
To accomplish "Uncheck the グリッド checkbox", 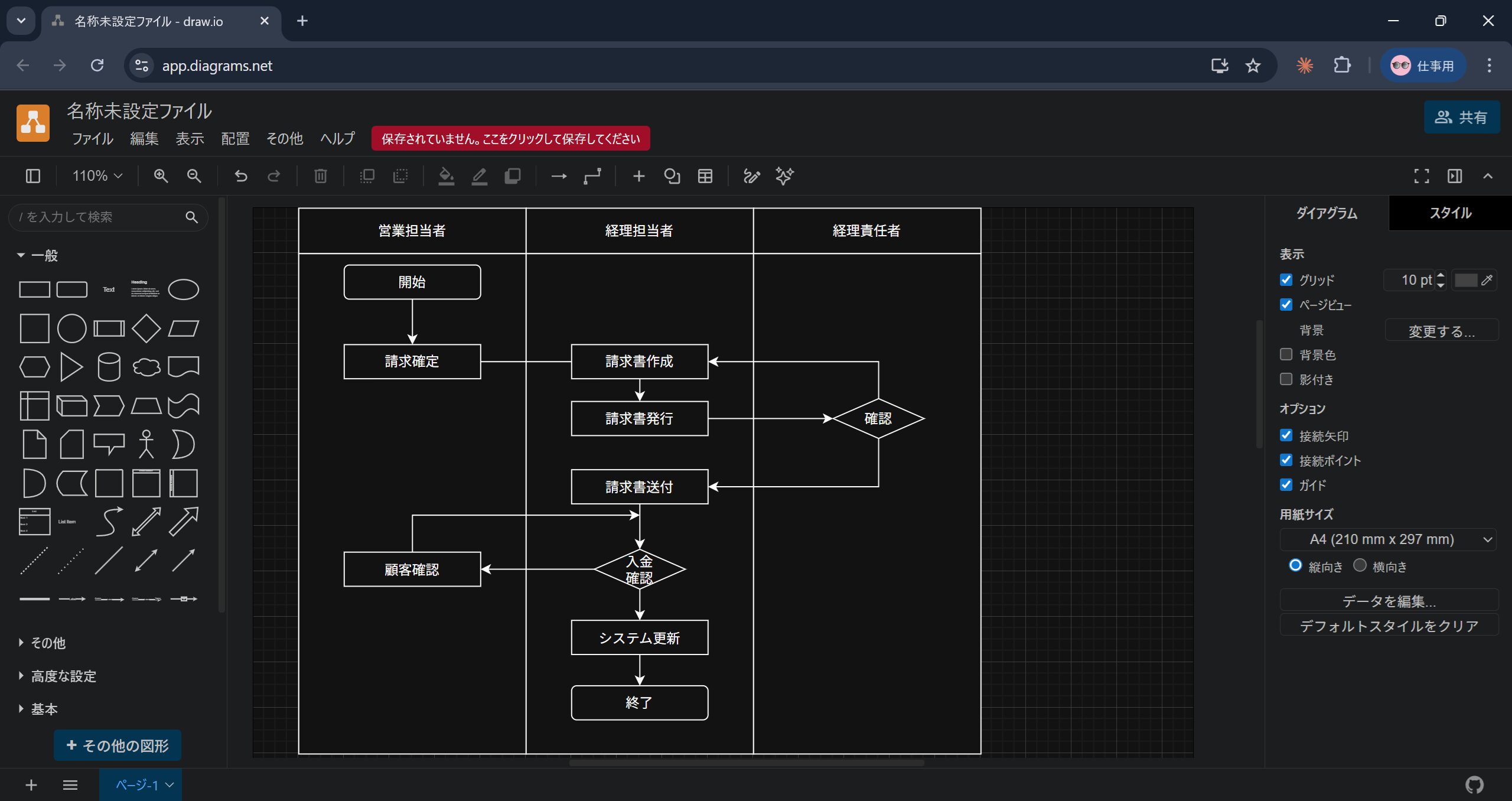I will pyautogui.click(x=1286, y=280).
